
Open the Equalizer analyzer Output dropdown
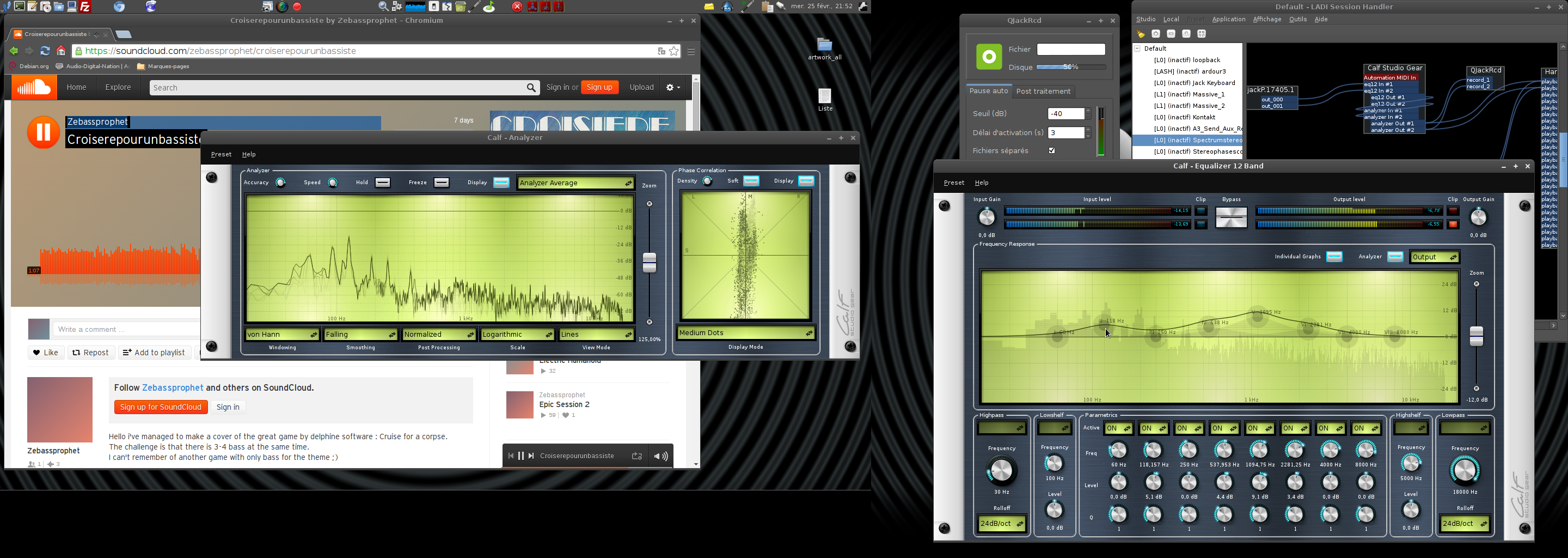(x=1434, y=257)
